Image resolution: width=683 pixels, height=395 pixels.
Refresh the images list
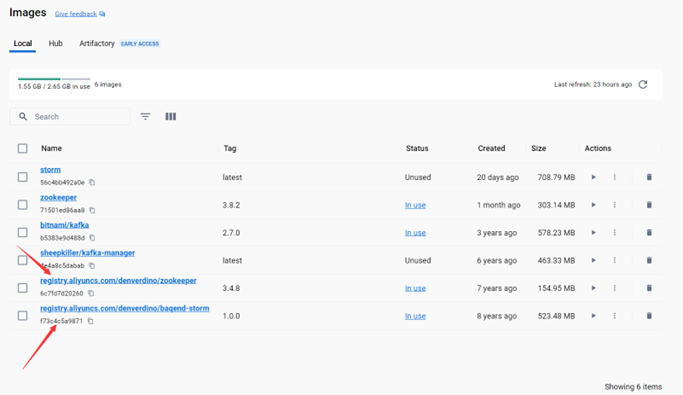tap(643, 84)
